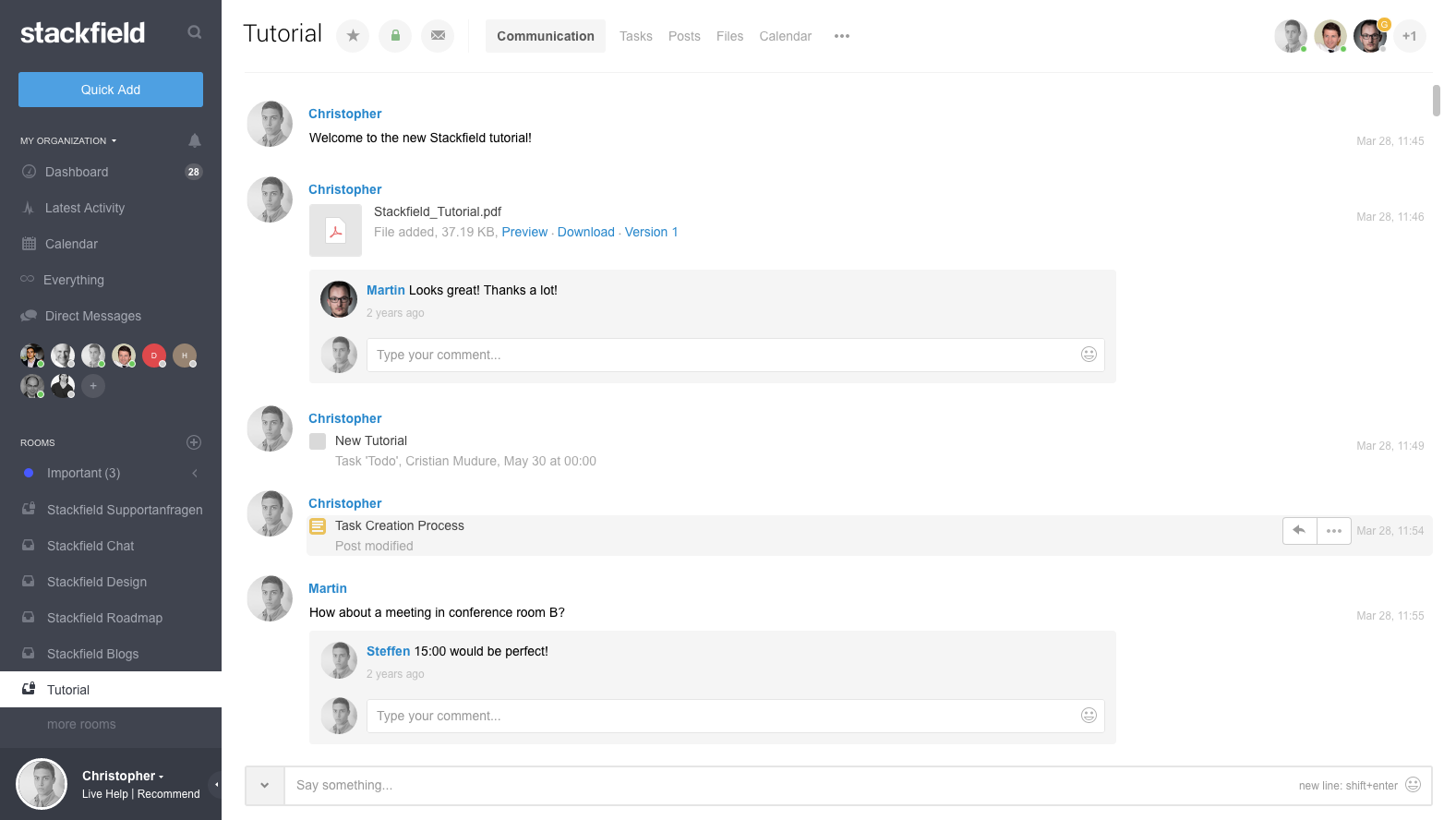Show the +1 additional room members
Viewport: 1456px width, 820px height.
point(1409,36)
